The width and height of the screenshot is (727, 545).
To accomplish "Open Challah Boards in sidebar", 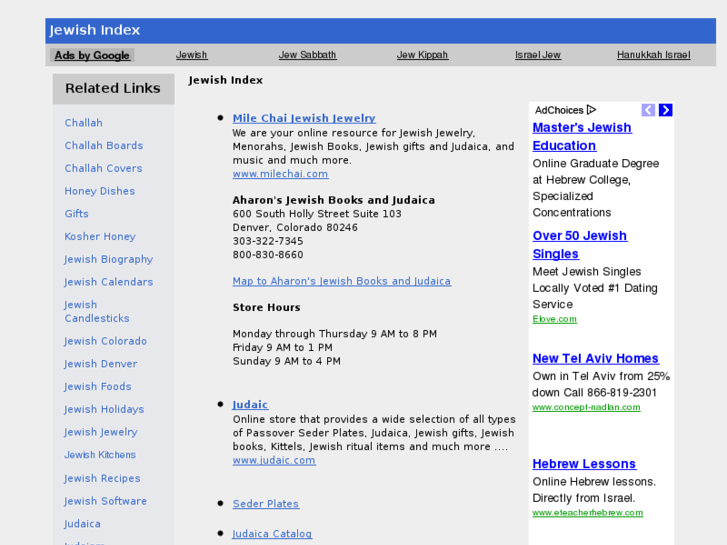I will [104, 146].
